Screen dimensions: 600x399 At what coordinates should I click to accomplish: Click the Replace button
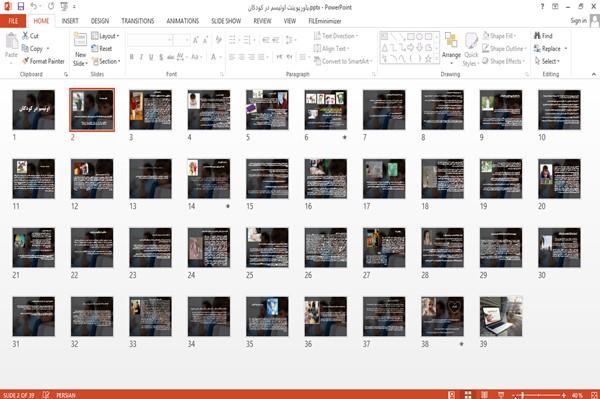point(550,49)
